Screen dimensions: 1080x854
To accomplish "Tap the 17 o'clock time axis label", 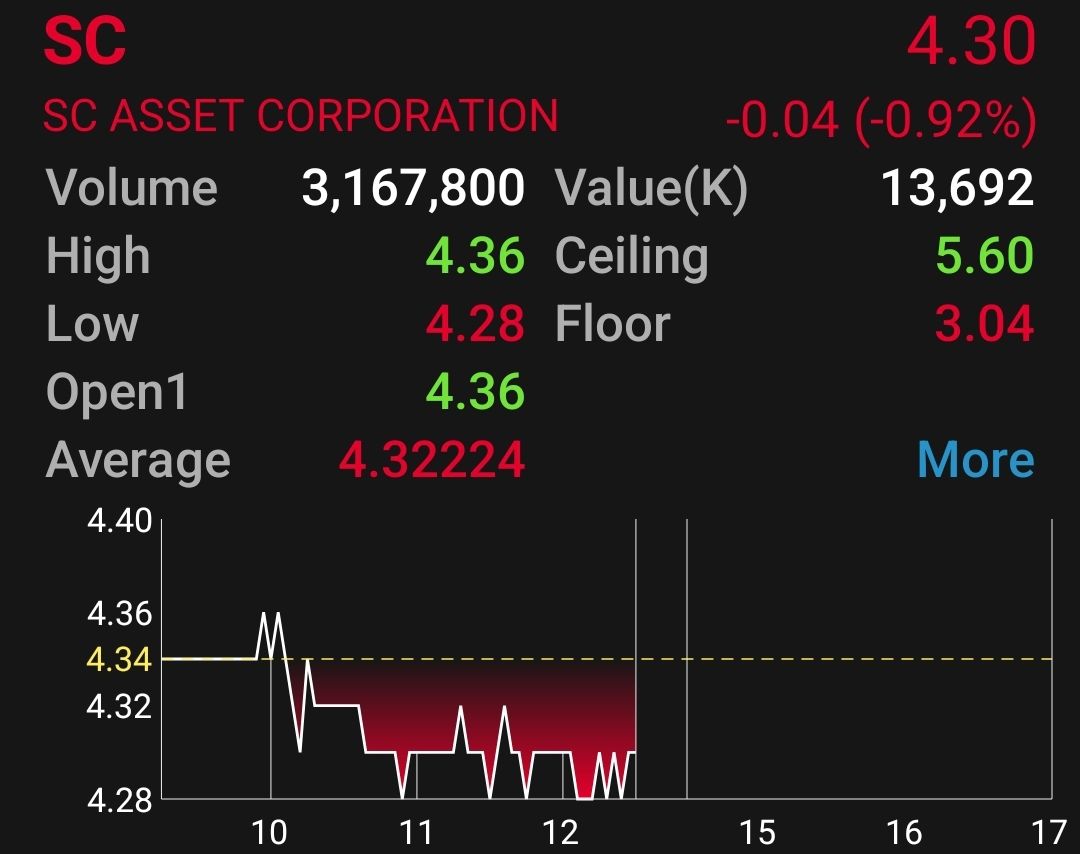I will [1049, 832].
